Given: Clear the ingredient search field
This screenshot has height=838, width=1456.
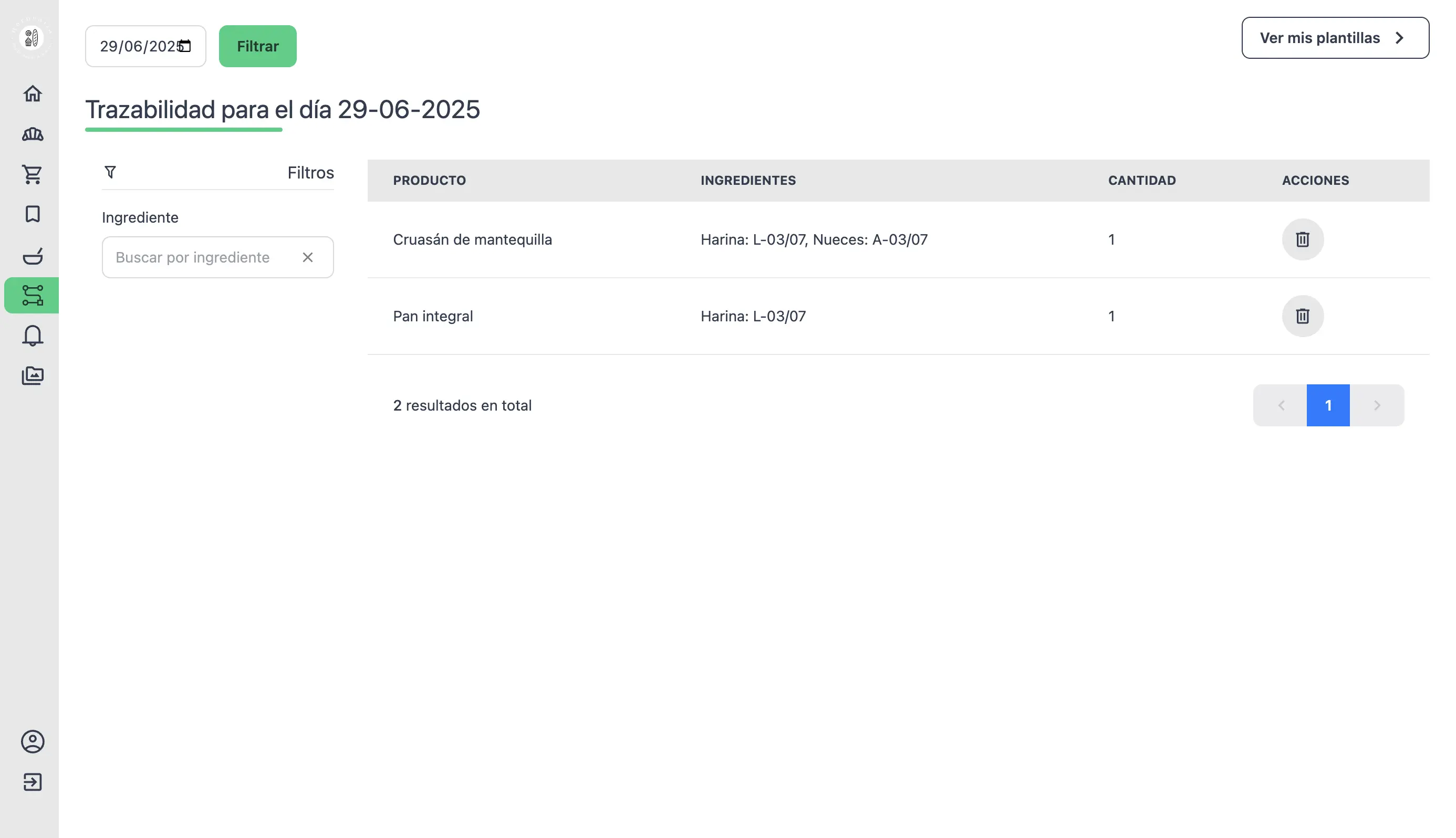Looking at the screenshot, I should click(x=307, y=257).
